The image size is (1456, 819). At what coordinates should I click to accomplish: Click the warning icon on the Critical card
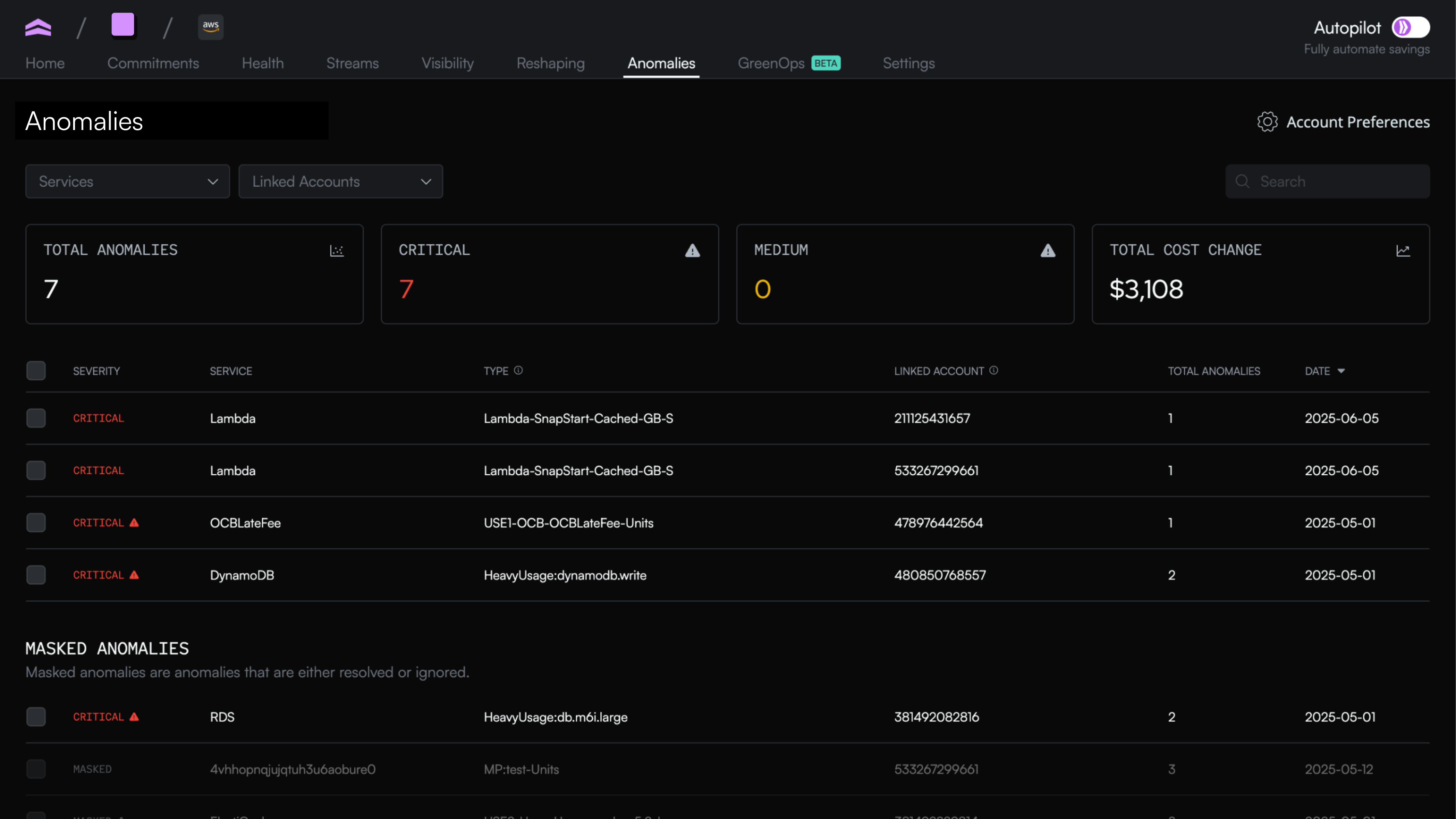coord(692,250)
